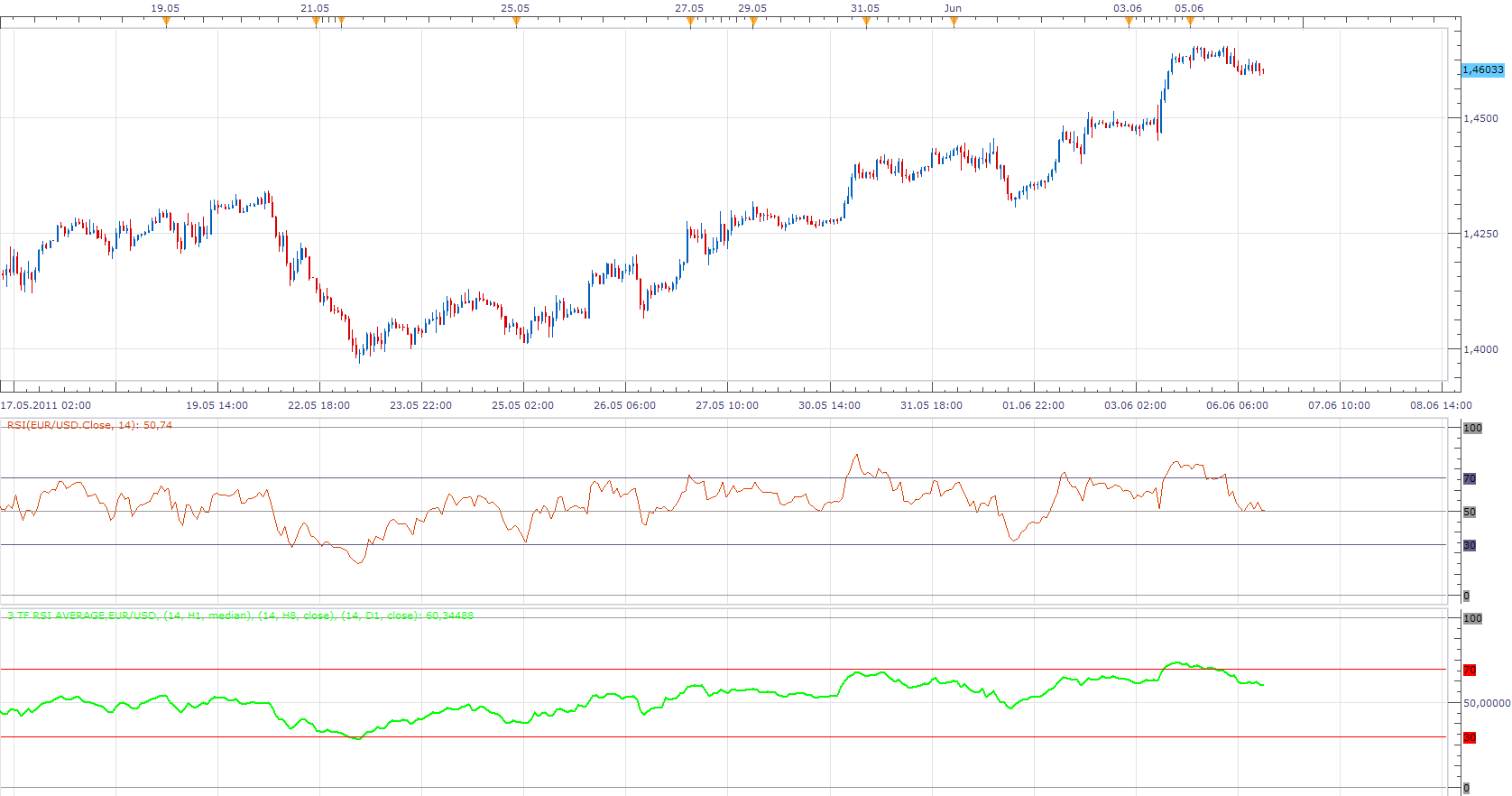This screenshot has width=1512, height=796.
Task: Click the 27.05 10:00 time axis label
Action: [726, 405]
